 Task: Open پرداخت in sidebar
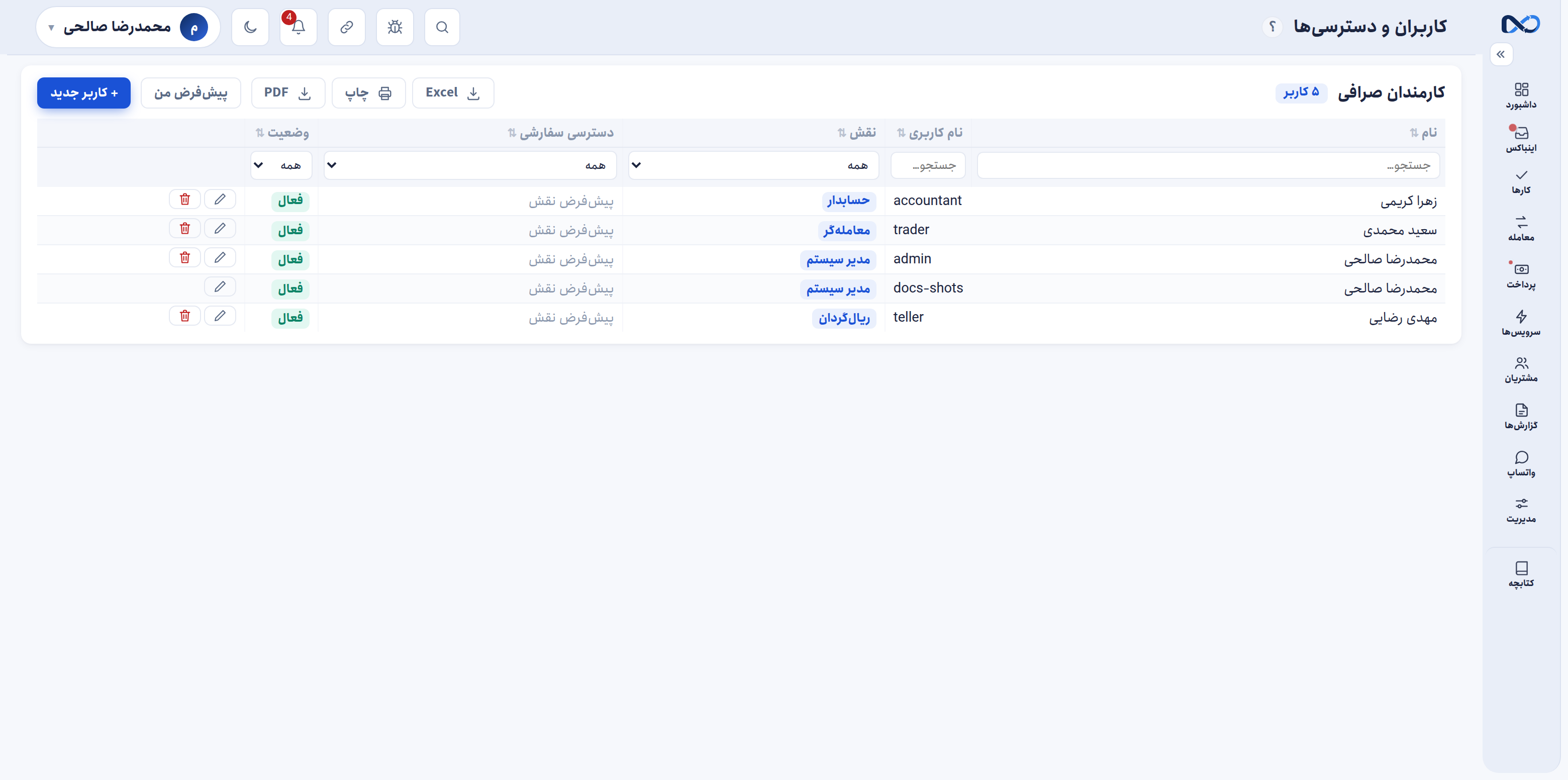1521,276
